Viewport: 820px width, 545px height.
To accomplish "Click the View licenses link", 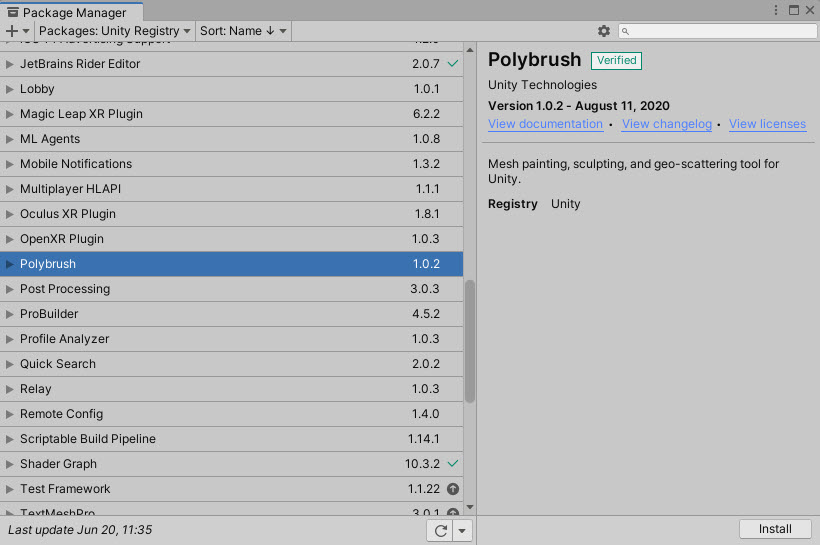I will 767,124.
